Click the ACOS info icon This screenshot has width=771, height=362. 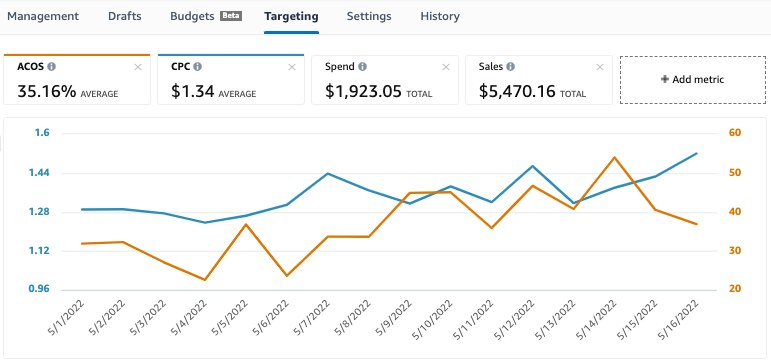click(x=51, y=66)
